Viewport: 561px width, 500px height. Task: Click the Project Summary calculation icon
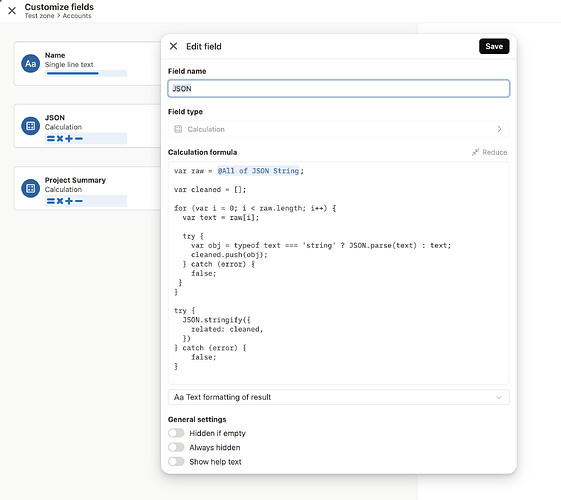(30, 188)
